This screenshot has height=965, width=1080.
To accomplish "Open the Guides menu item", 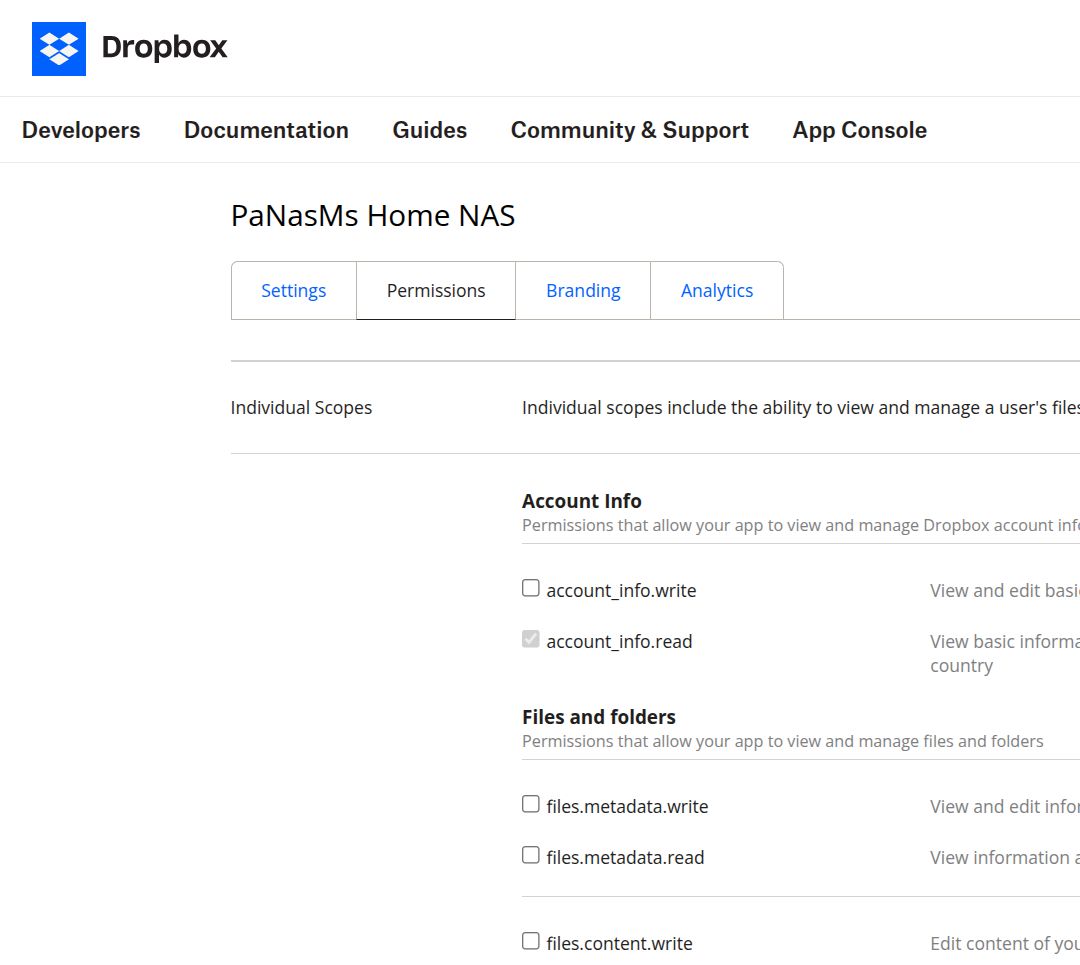I will [429, 130].
